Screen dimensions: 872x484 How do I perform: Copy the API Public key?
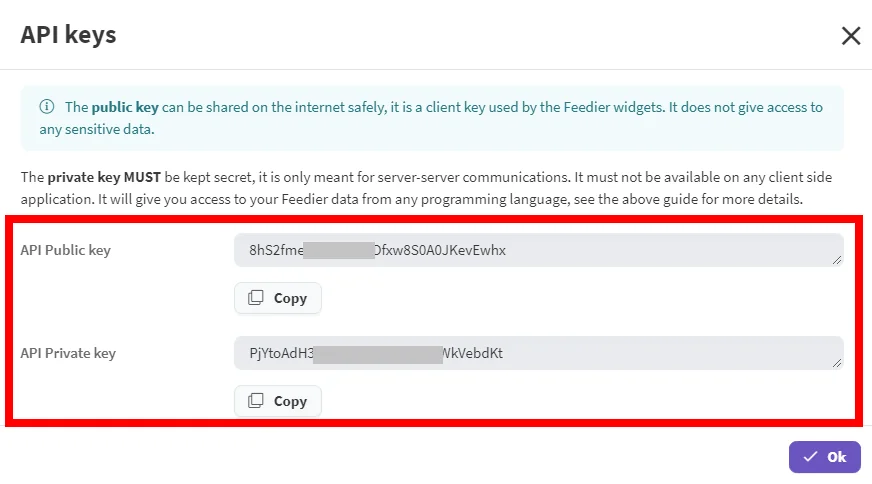pyautogui.click(x=278, y=298)
